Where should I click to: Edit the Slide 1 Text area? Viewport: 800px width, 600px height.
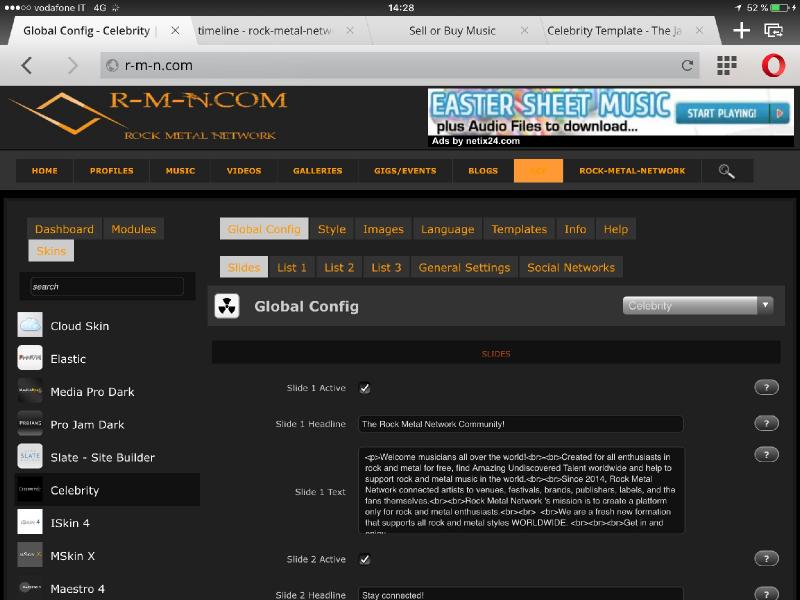(x=521, y=491)
